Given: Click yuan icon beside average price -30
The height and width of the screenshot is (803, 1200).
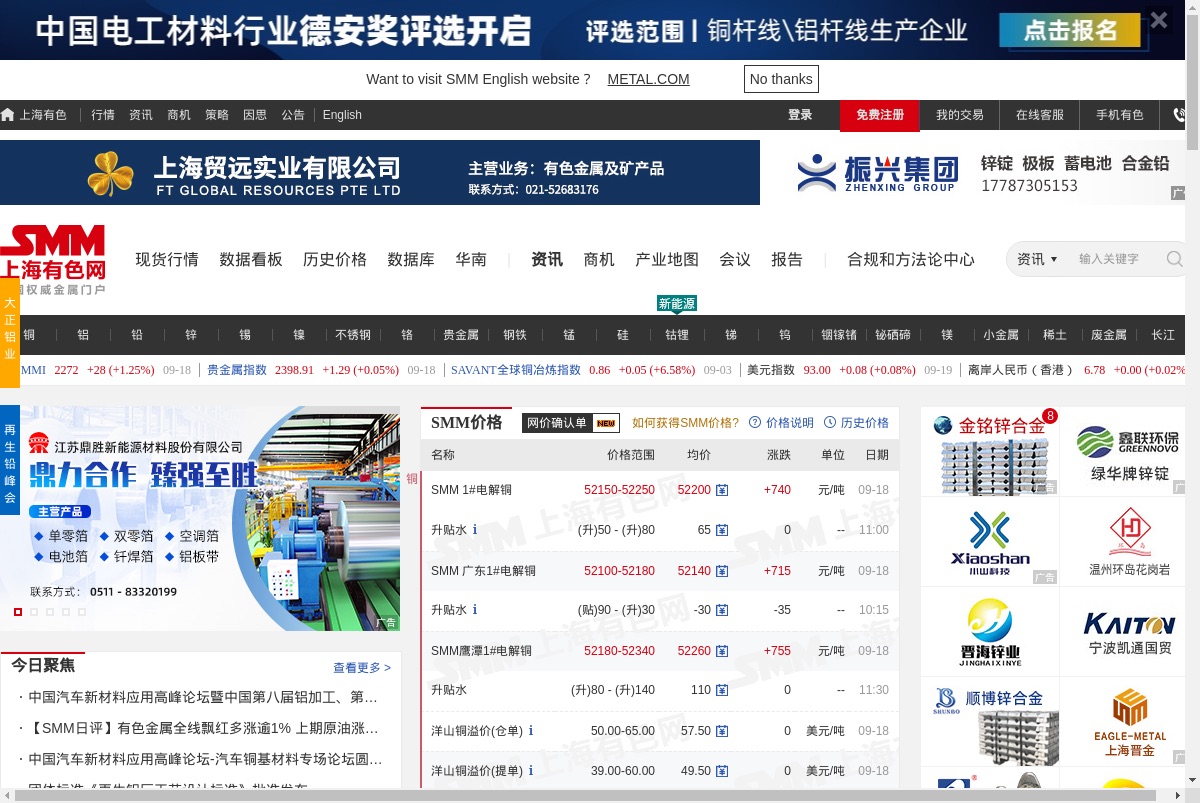Looking at the screenshot, I should click(722, 611).
